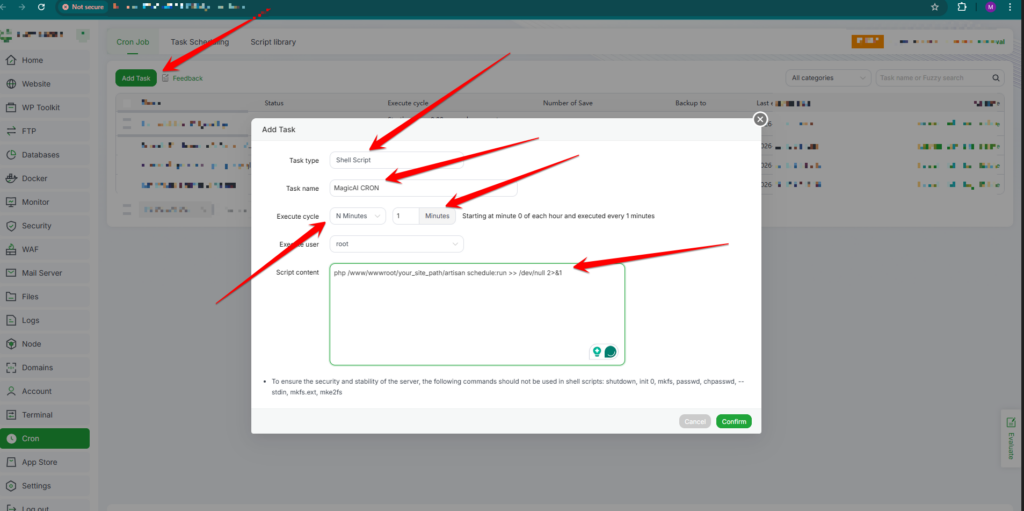Click the search magnifier icon
1024x511 pixels.
[x=996, y=78]
